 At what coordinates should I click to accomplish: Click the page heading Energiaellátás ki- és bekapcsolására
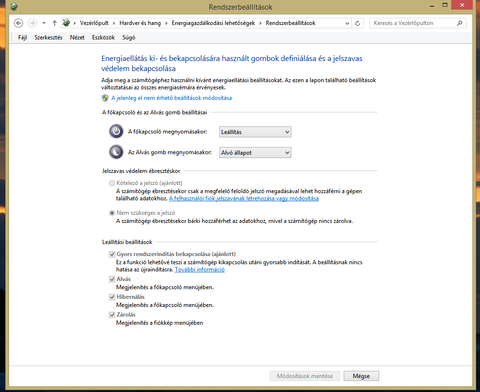click(x=232, y=63)
